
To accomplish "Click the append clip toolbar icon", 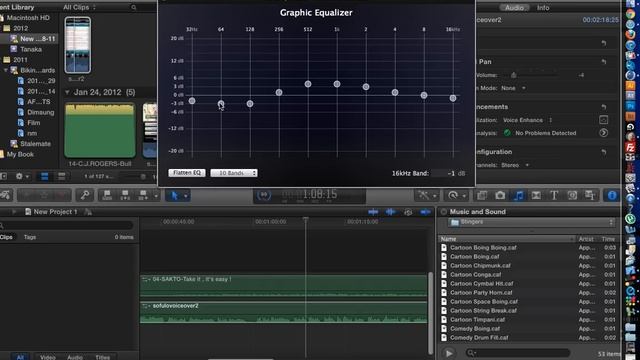I will [x=143, y=196].
